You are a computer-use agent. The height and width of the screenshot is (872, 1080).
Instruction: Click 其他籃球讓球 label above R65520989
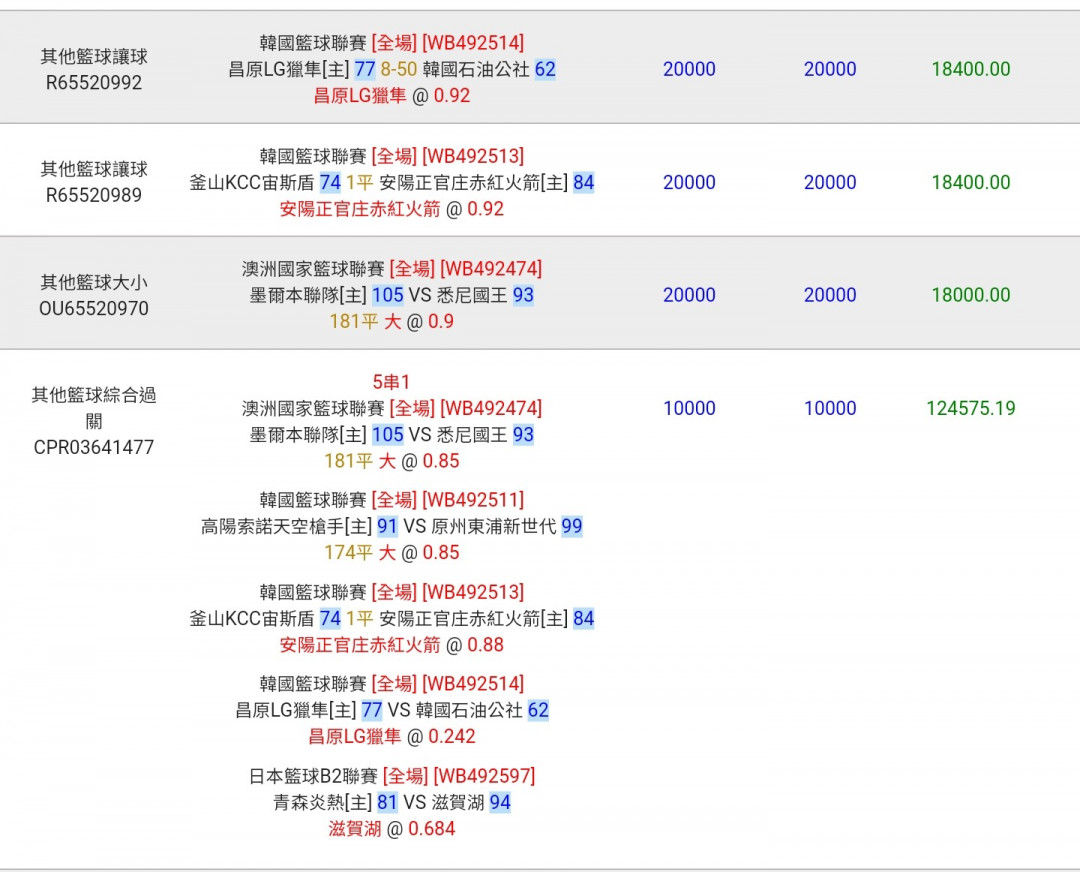tap(94, 169)
